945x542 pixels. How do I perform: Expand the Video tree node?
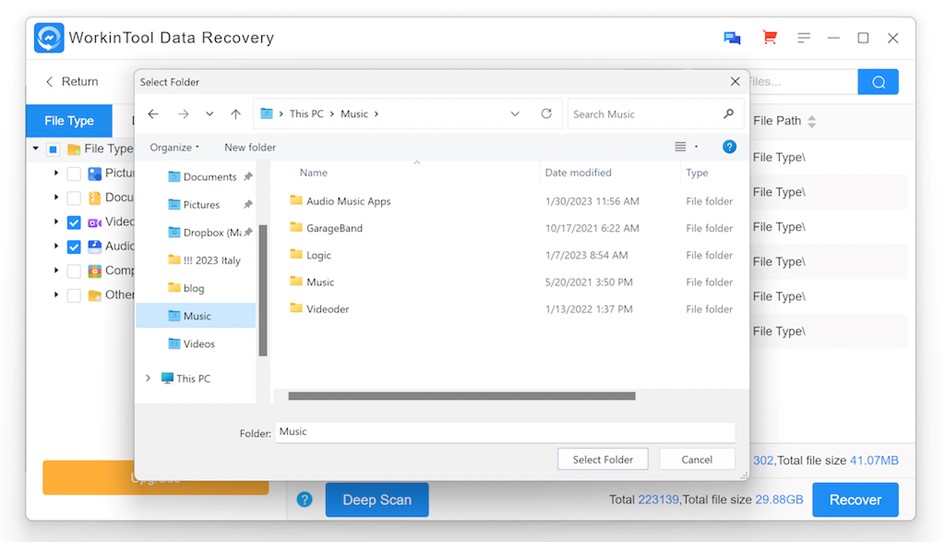tap(56, 222)
